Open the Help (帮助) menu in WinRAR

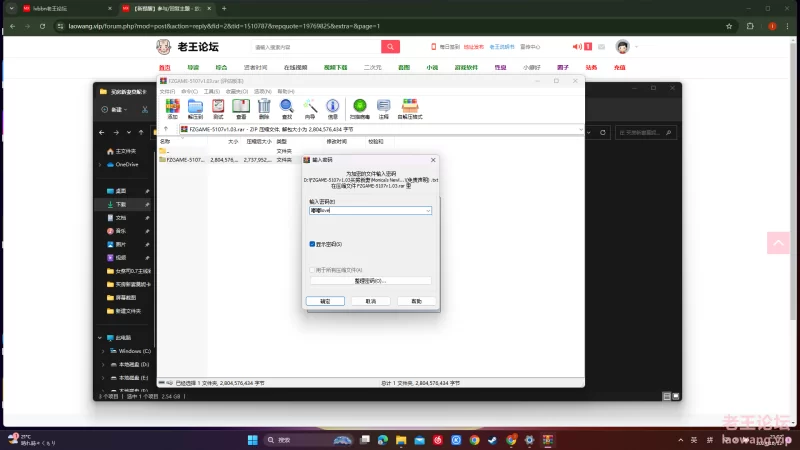pos(286,91)
